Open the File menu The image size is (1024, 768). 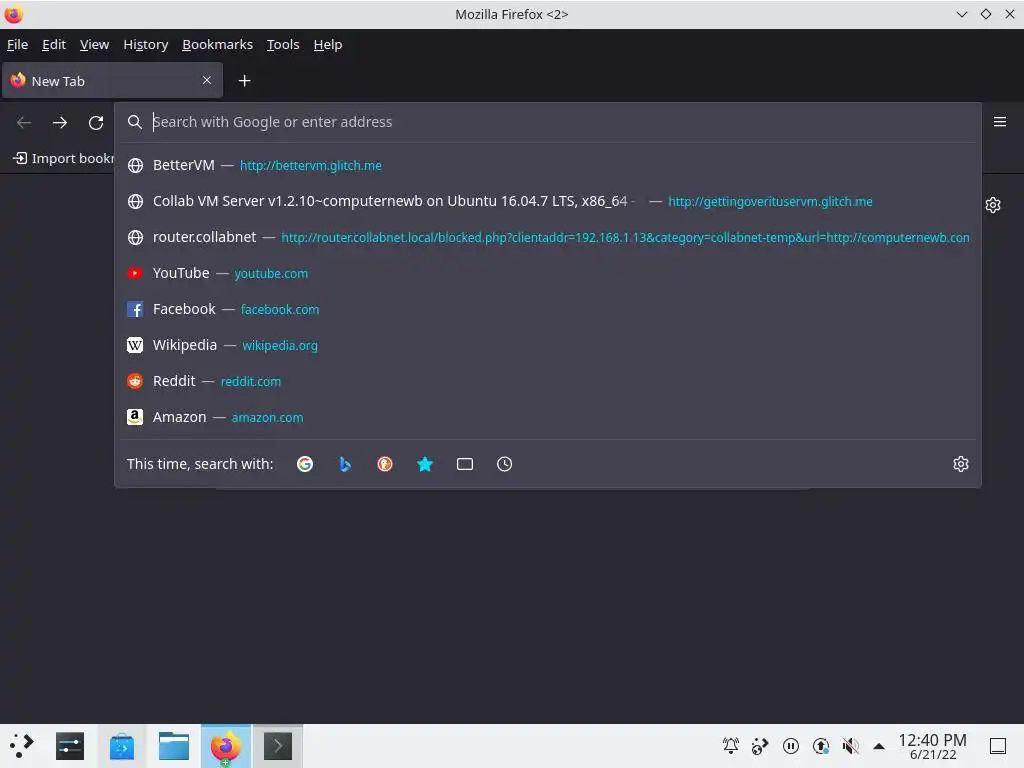coord(17,44)
